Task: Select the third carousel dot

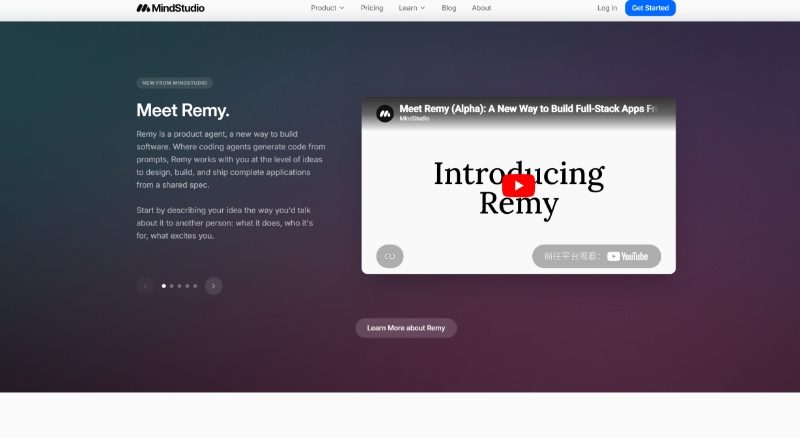Action: tap(179, 286)
